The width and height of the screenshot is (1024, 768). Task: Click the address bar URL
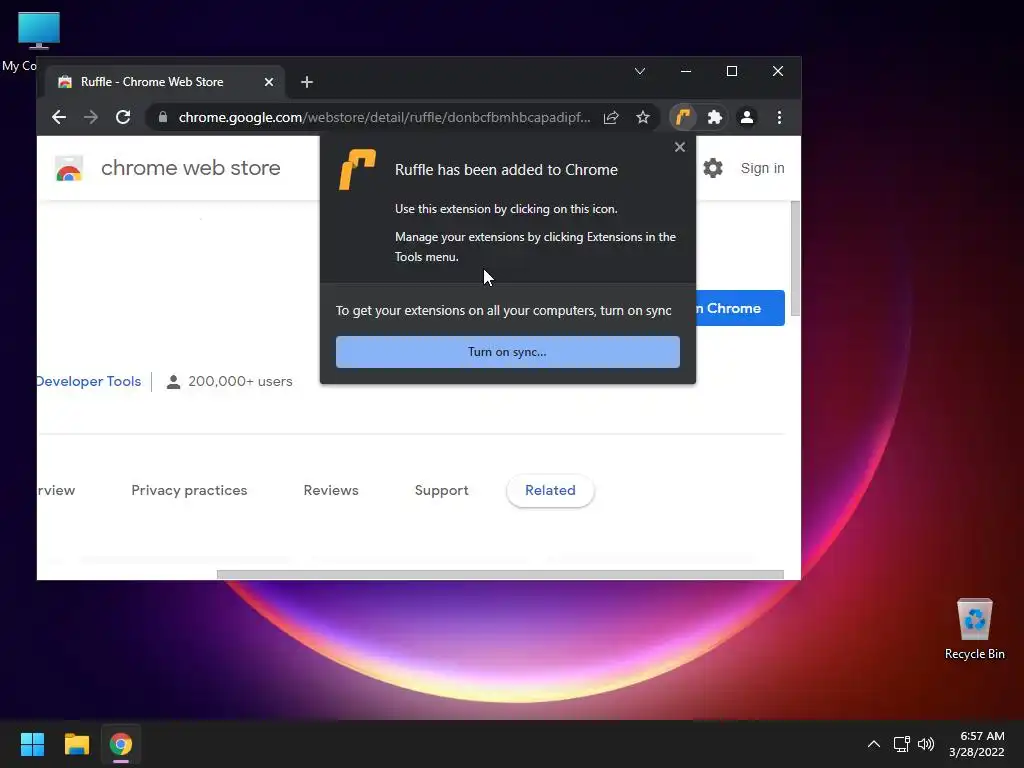coord(384,118)
